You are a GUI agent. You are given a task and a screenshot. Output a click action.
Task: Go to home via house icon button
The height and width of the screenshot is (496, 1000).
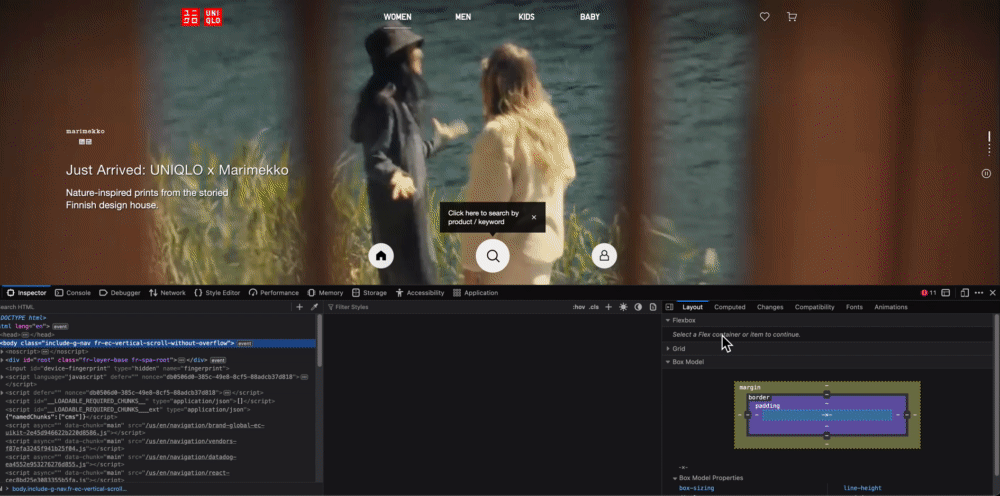(x=381, y=256)
